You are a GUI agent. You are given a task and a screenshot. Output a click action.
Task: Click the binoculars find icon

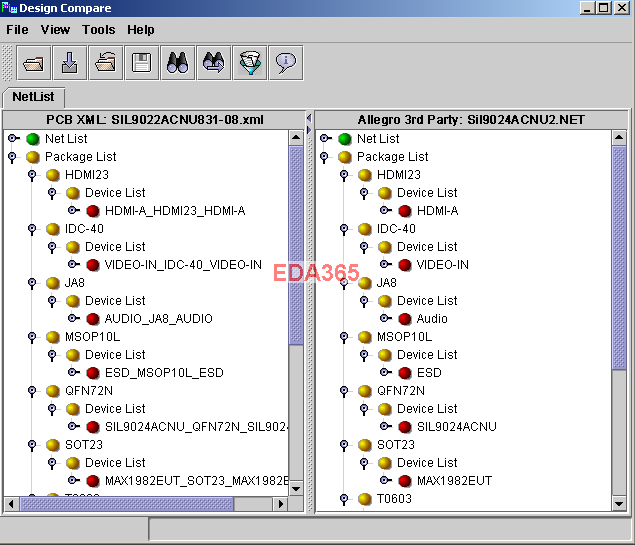click(177, 63)
